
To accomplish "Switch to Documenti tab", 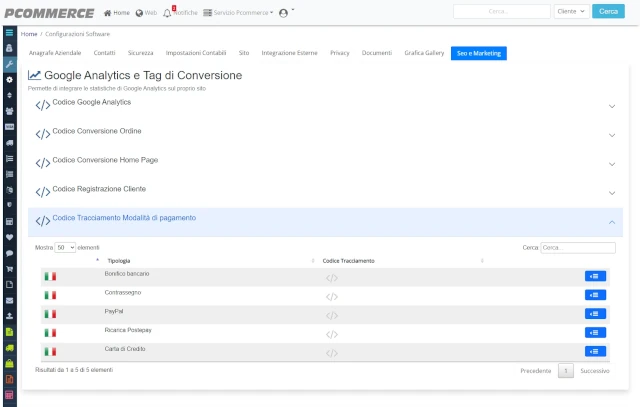I will click(x=377, y=53).
